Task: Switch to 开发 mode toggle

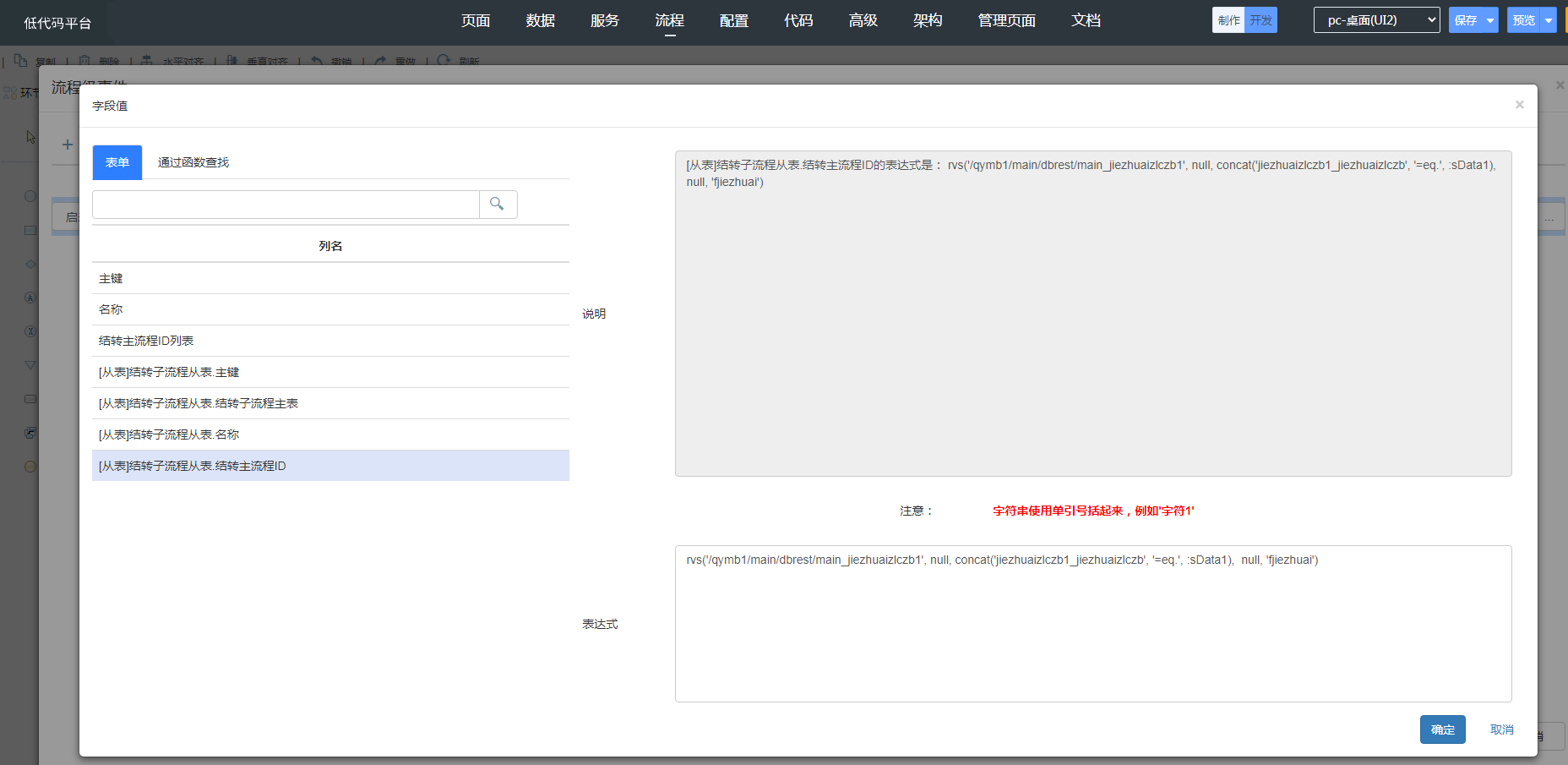Action: [1260, 20]
